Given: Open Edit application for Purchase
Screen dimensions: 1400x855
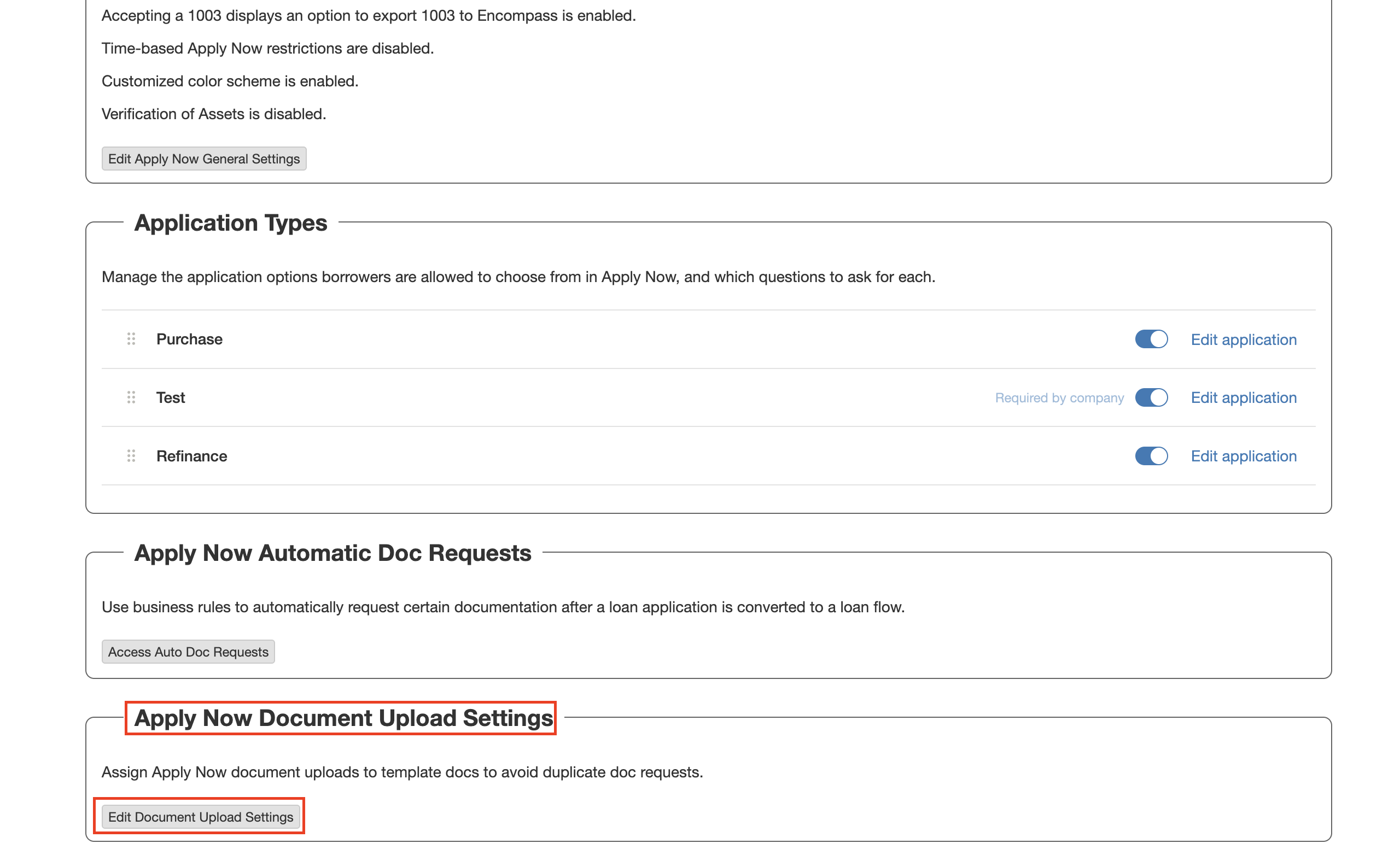Looking at the screenshot, I should pyautogui.click(x=1243, y=339).
